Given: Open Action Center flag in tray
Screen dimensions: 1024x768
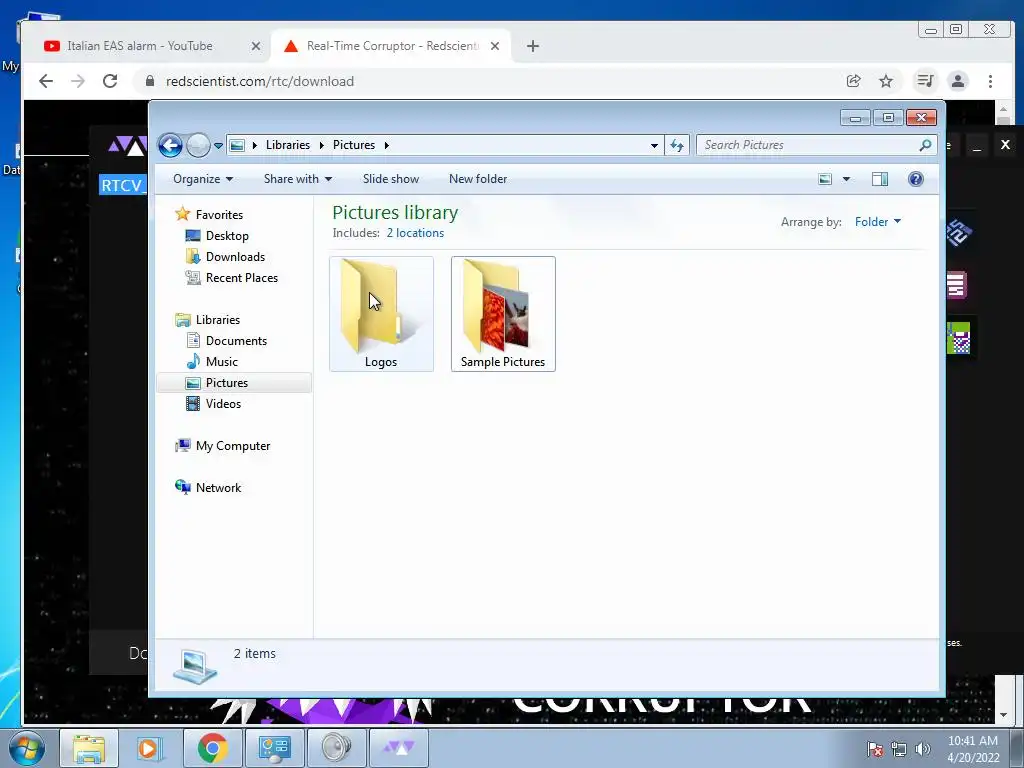Looking at the screenshot, I should pos(875,749).
